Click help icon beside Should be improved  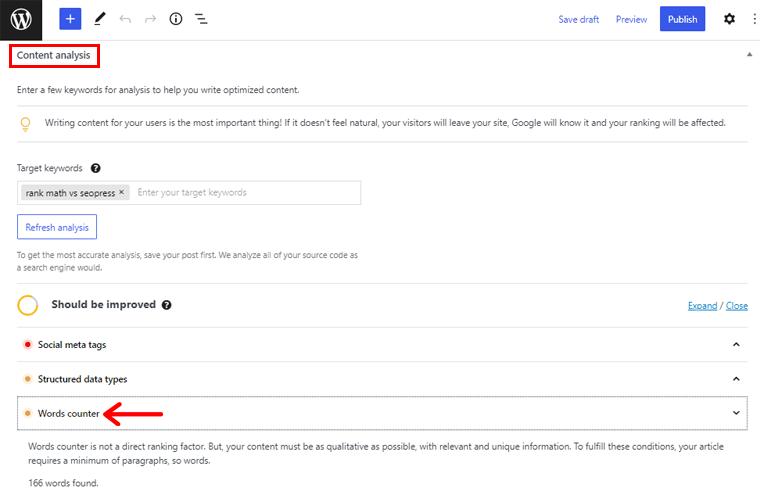(166, 305)
